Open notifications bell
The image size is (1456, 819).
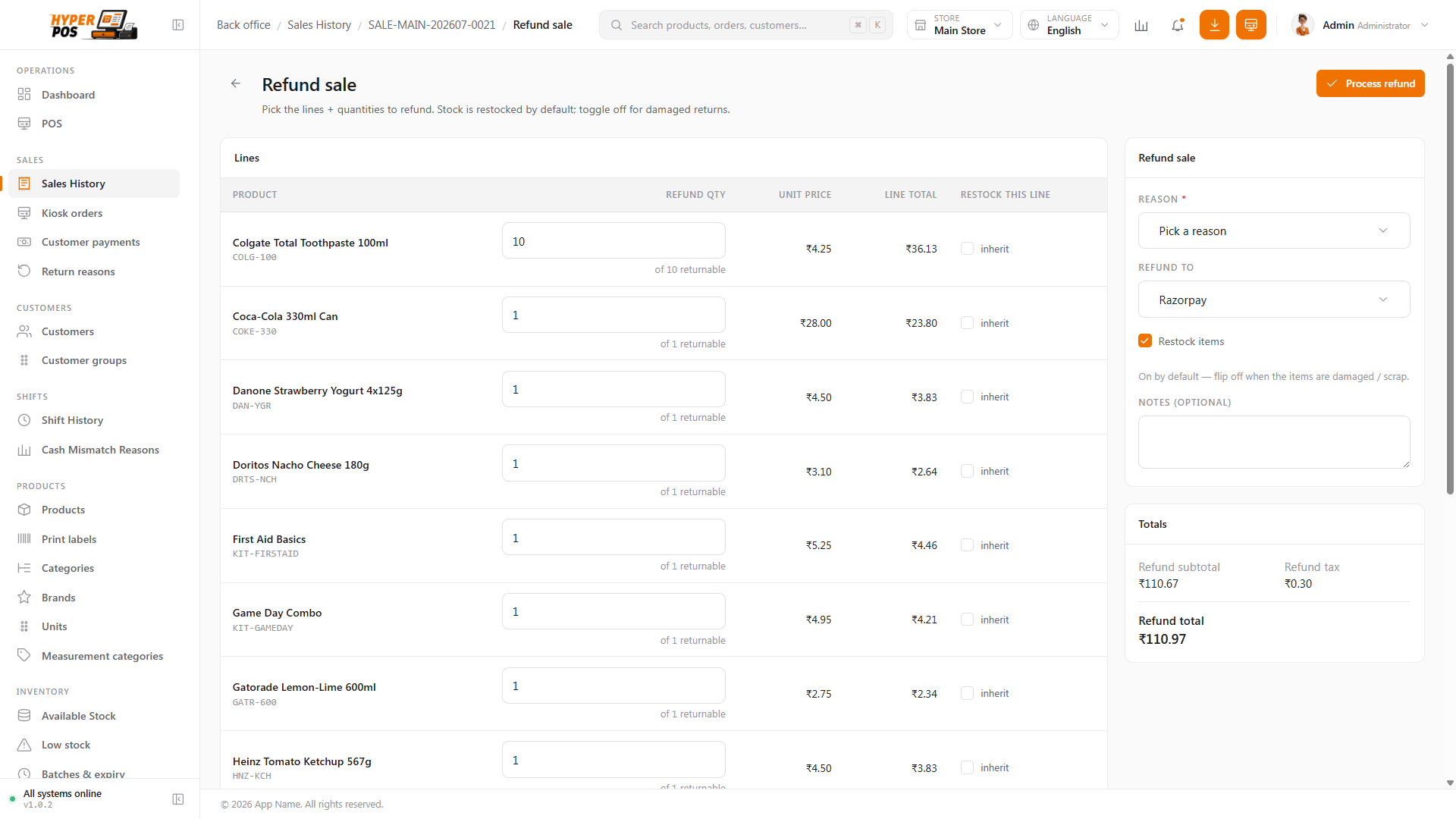1178,25
